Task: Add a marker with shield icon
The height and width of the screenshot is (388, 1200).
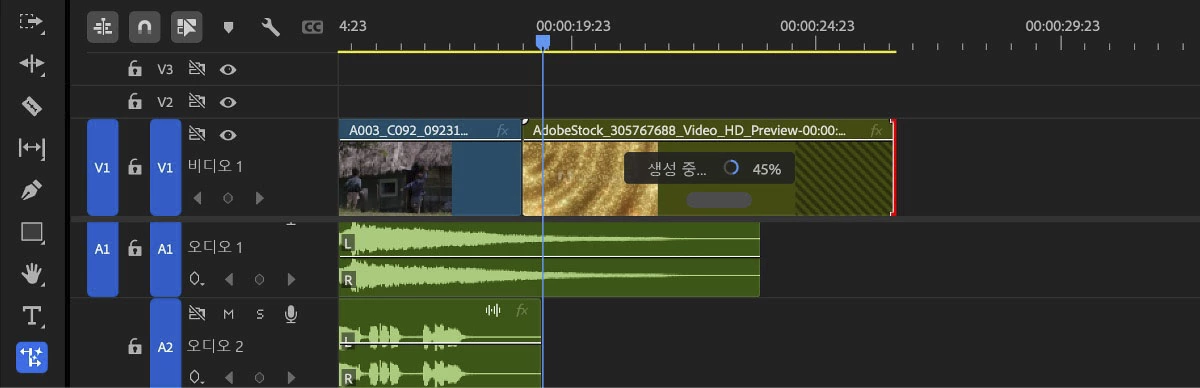Action: [228, 28]
